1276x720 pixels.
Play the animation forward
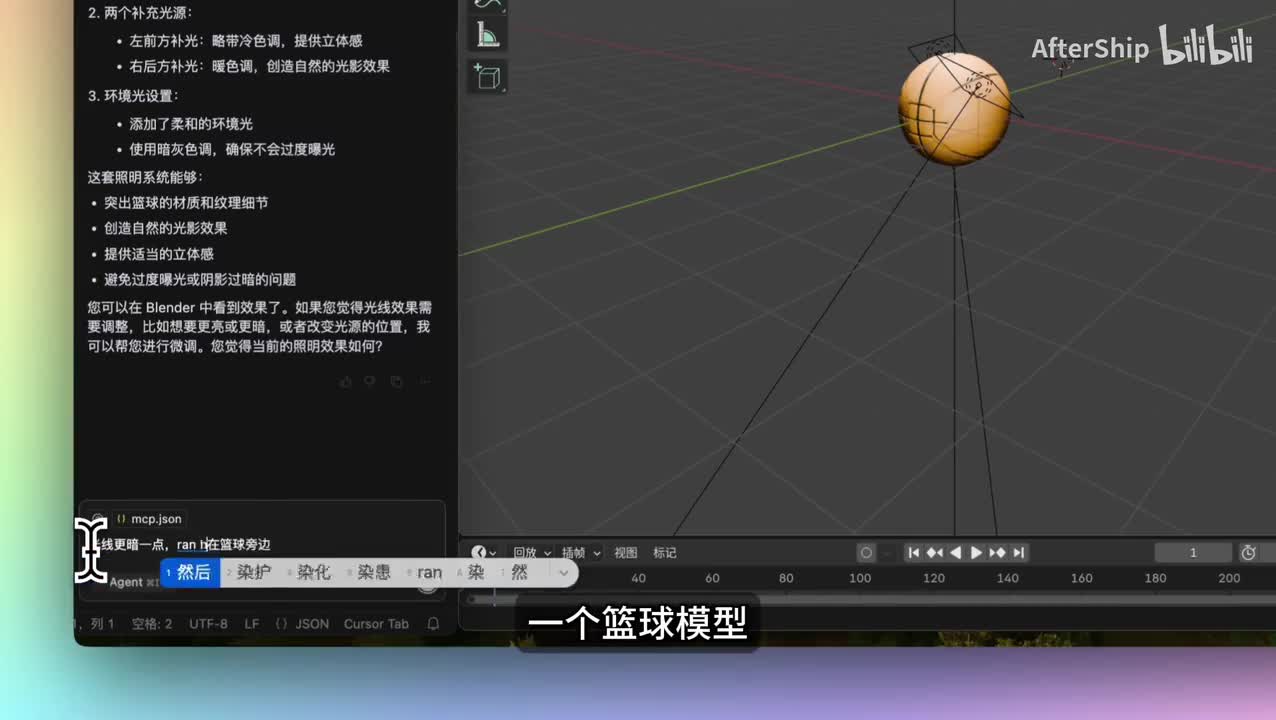tap(976, 553)
